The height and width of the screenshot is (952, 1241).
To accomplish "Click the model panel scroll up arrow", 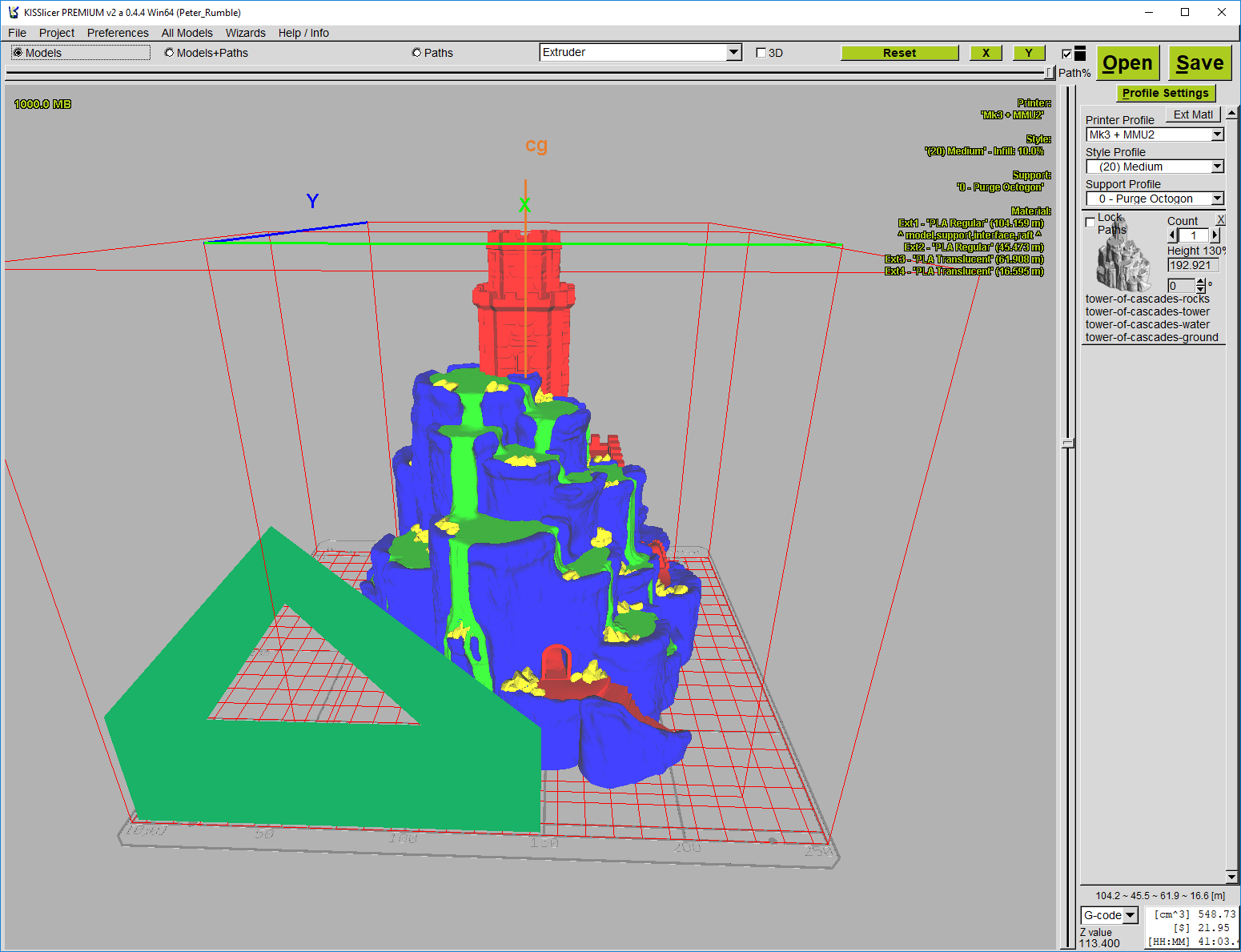I will click(1231, 113).
